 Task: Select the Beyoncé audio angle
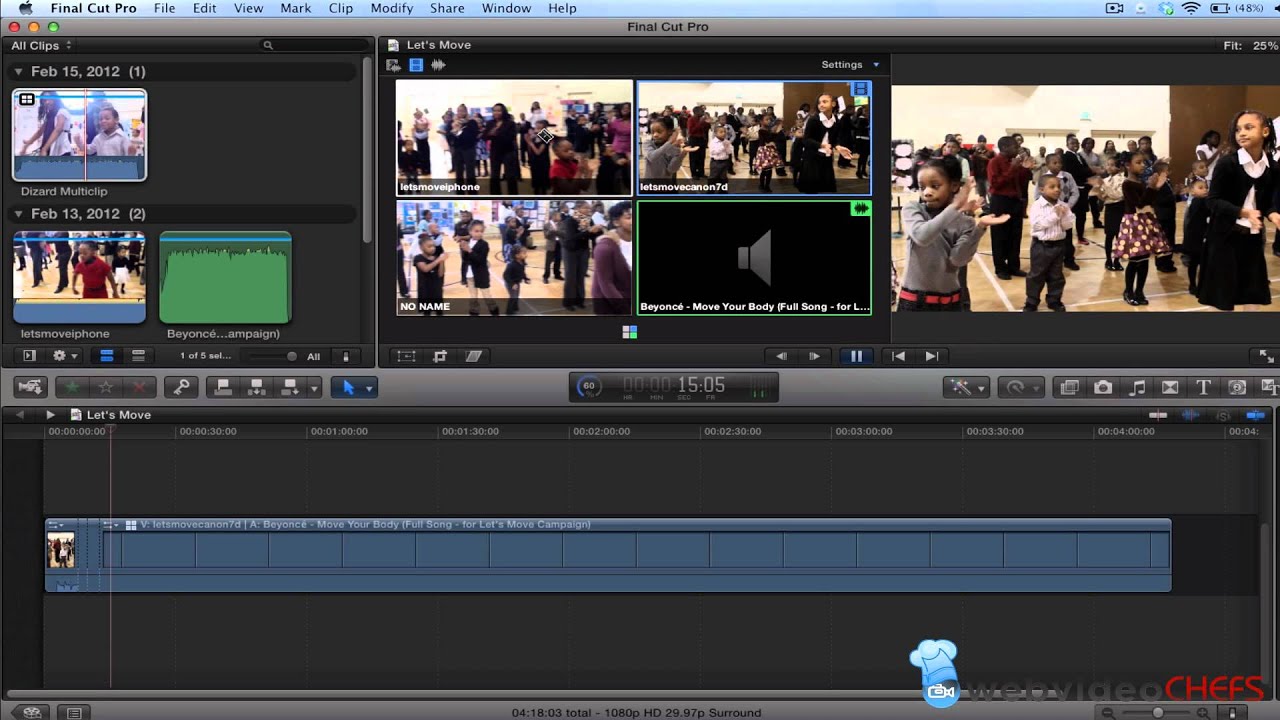click(x=754, y=257)
